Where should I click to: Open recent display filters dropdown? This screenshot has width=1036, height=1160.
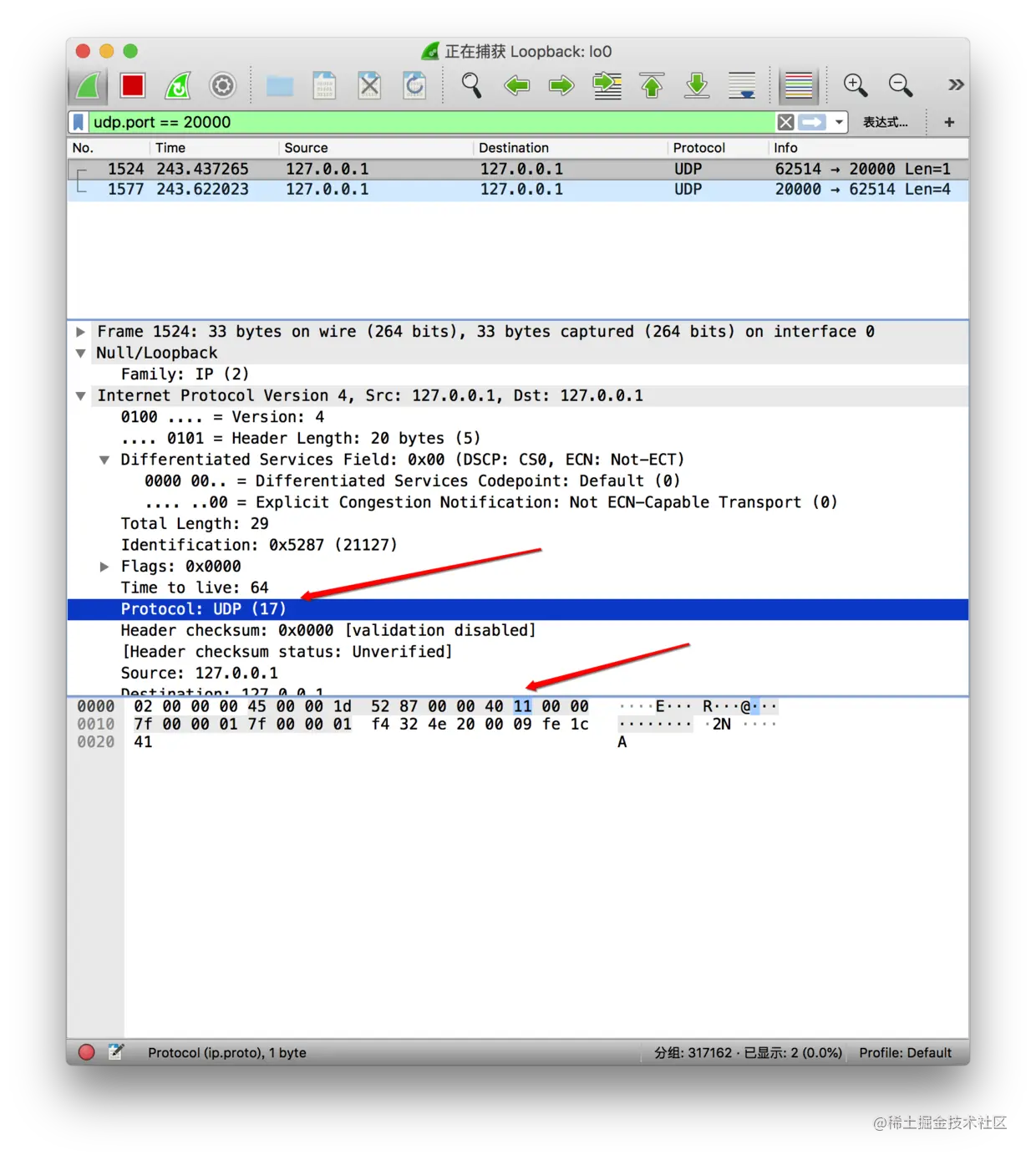pyautogui.click(x=839, y=122)
